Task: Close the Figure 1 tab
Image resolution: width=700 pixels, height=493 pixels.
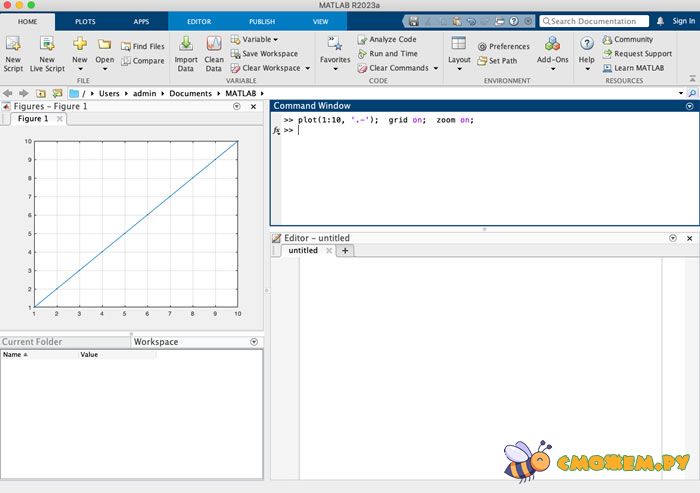Action: [x=59, y=119]
